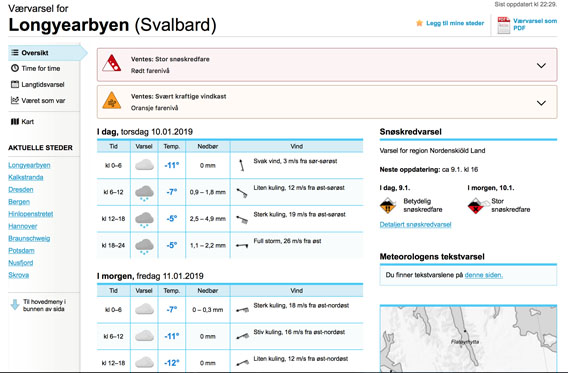The width and height of the screenshot is (568, 373).
Task: Open the Langtidsvarsel view
Action: click(x=43, y=84)
